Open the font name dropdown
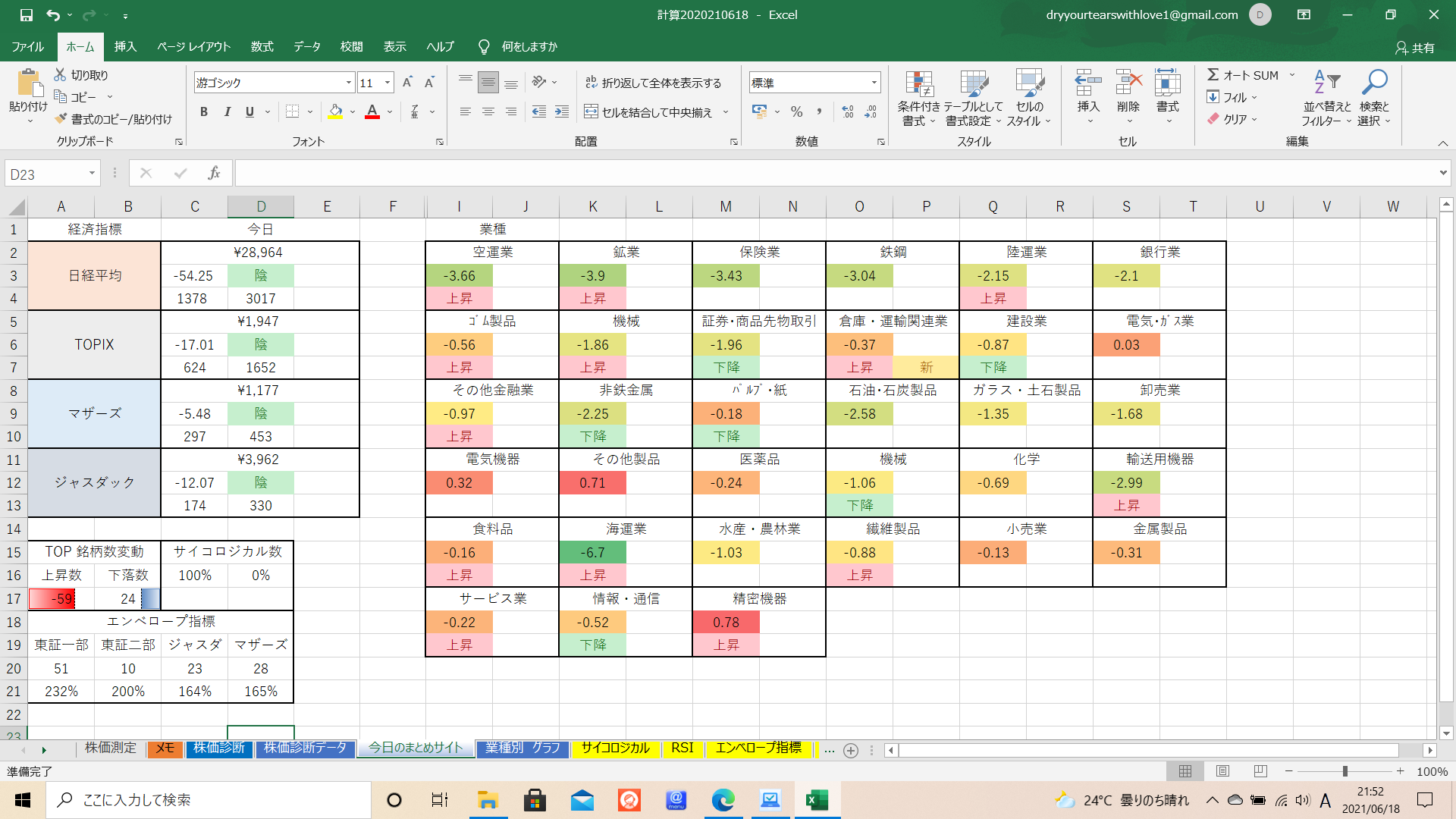Image resolution: width=1456 pixels, height=819 pixels. click(x=348, y=83)
